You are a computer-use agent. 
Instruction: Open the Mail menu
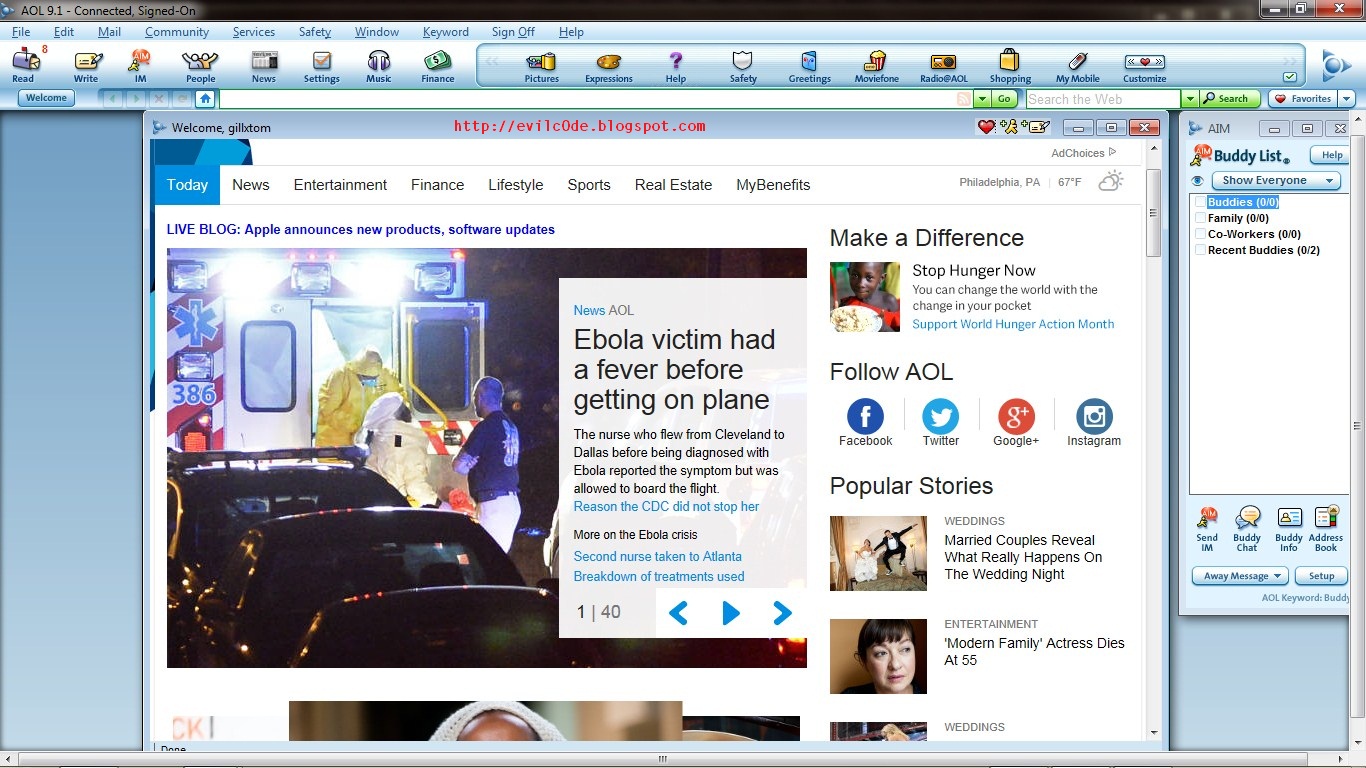click(109, 32)
